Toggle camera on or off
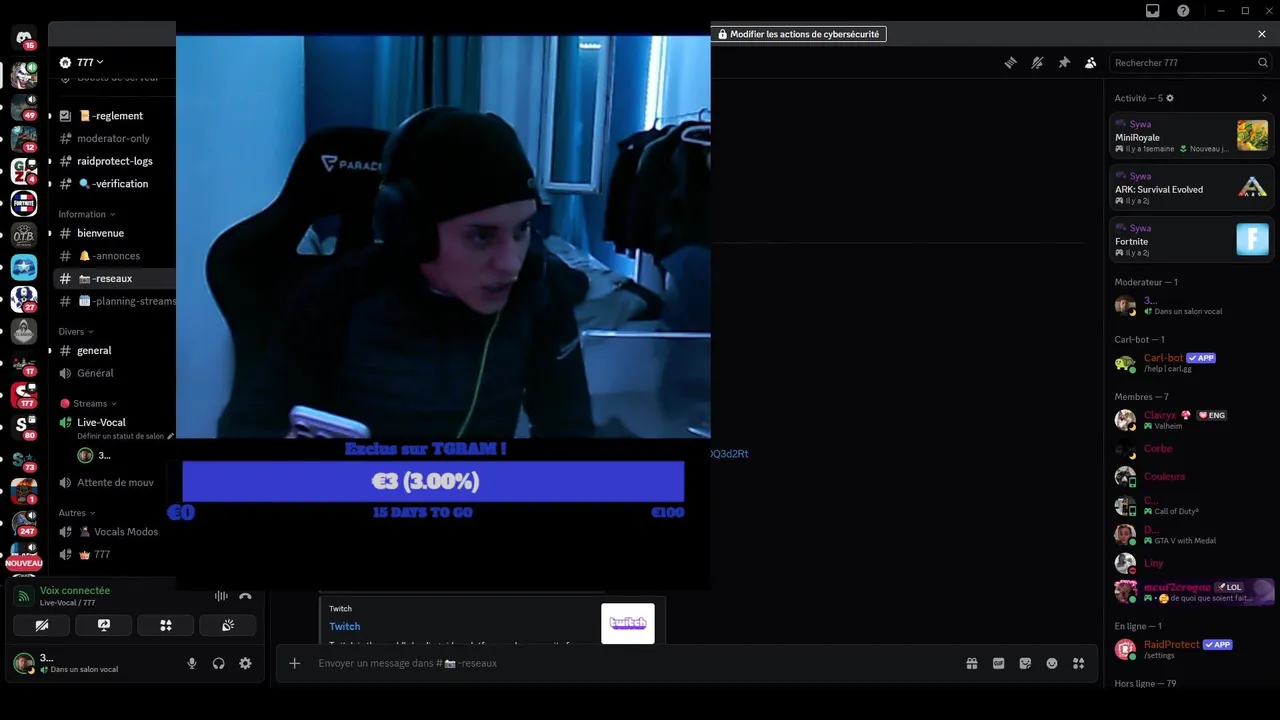This screenshot has height=720, width=1280. tap(42, 625)
